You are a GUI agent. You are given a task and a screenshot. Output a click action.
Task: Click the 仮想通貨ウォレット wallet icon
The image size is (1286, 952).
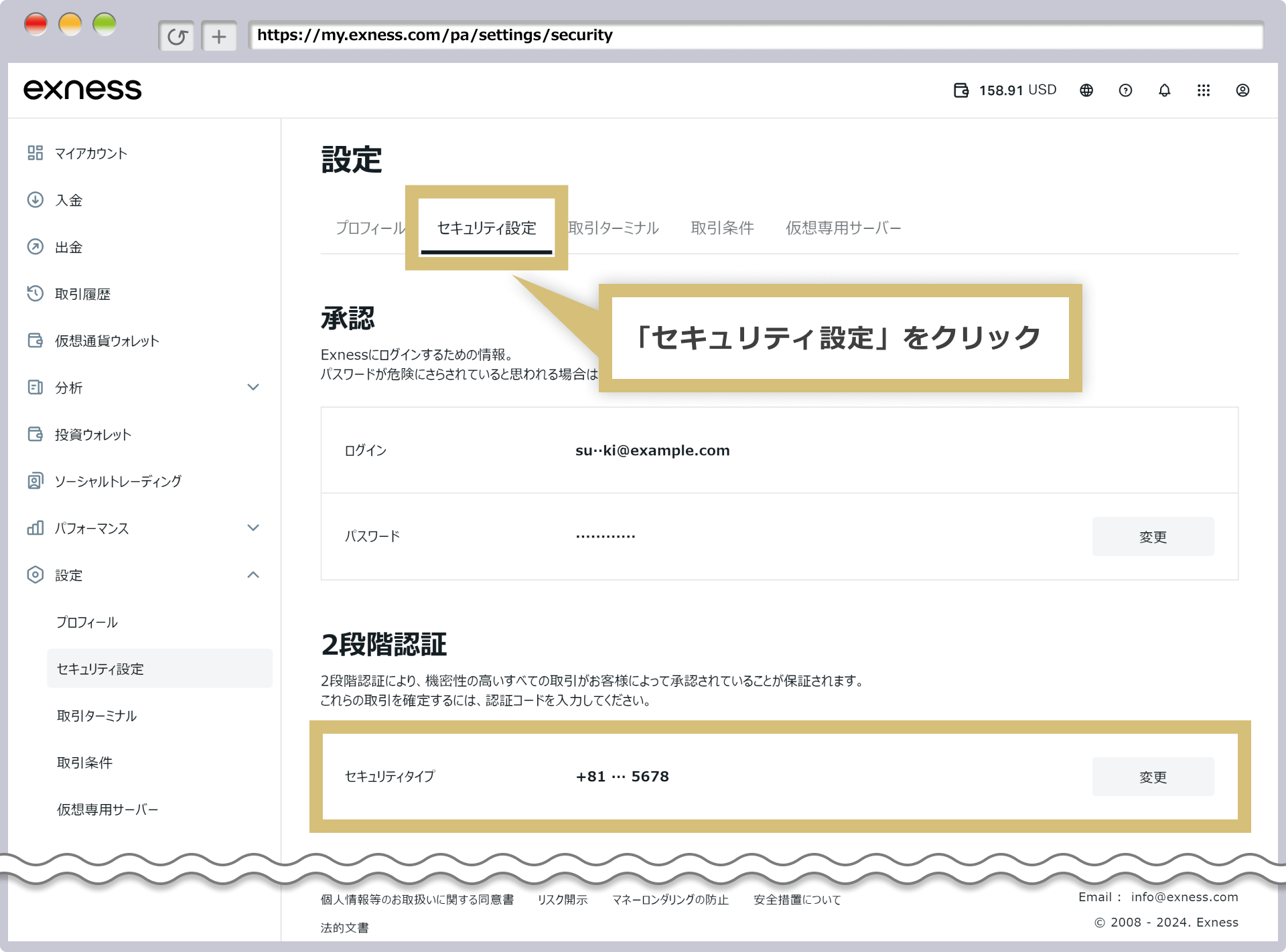(35, 341)
